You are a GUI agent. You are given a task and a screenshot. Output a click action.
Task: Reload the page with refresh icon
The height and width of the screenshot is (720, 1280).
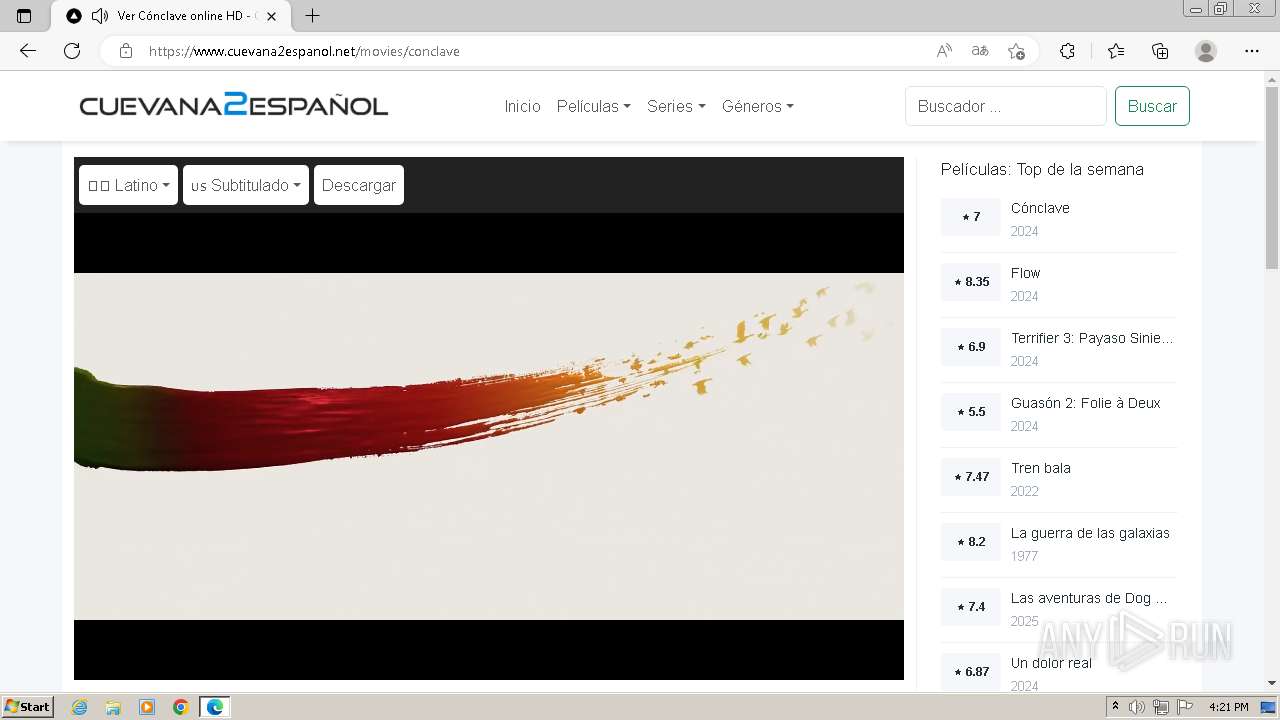[72, 51]
